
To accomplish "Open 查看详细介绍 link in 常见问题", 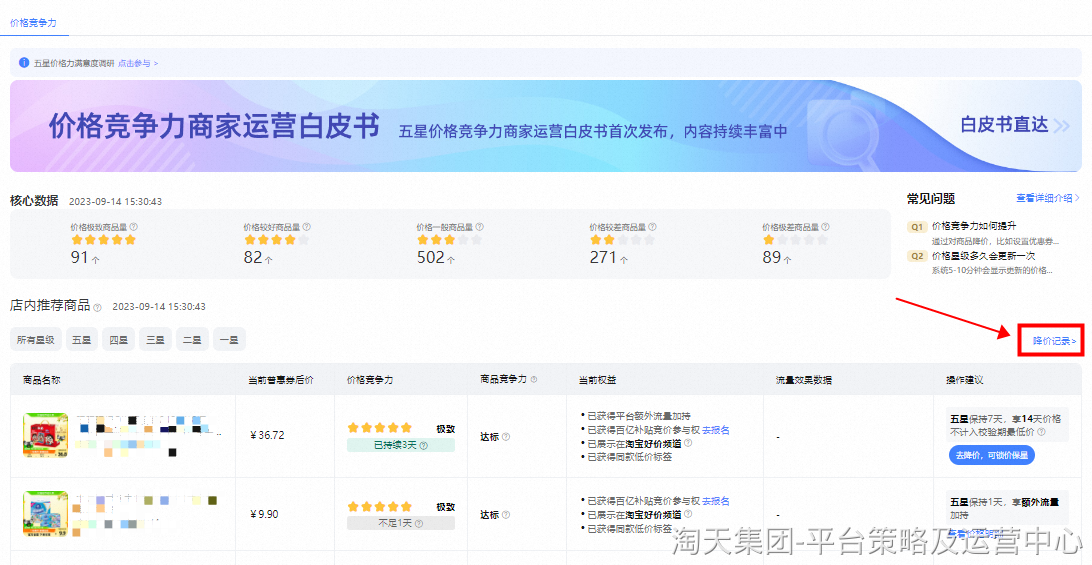I will (1047, 199).
